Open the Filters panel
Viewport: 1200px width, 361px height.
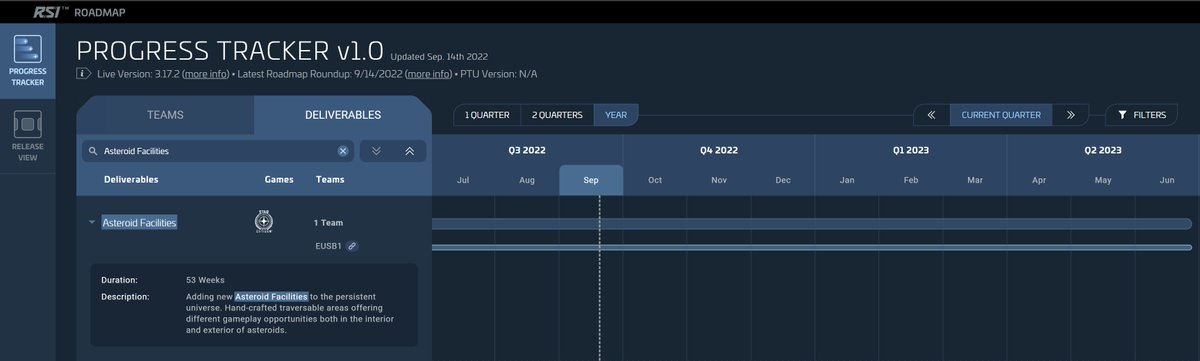pos(1141,115)
